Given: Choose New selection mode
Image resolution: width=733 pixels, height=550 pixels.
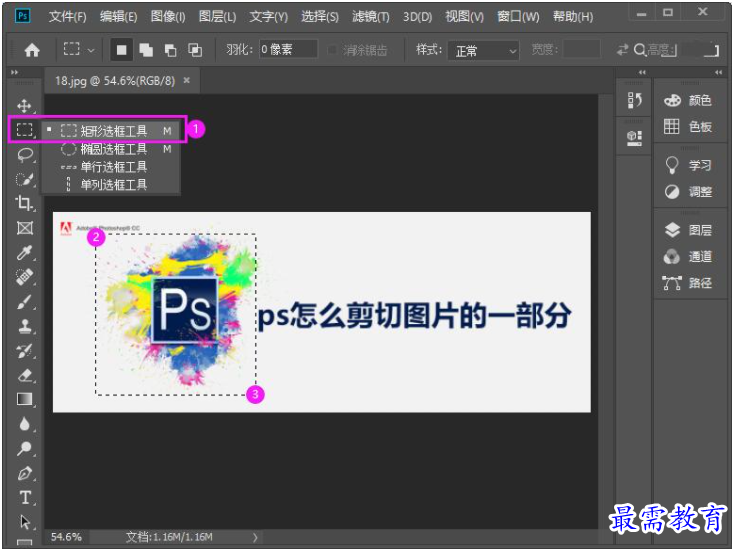Looking at the screenshot, I should 121,50.
